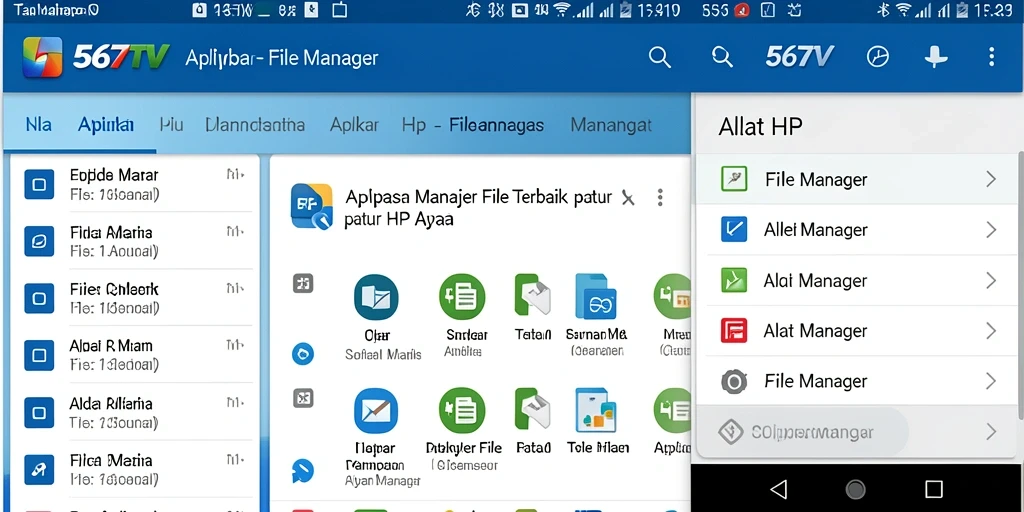Switch to the Manangat tab
This screenshot has width=1024, height=512.
(x=611, y=124)
